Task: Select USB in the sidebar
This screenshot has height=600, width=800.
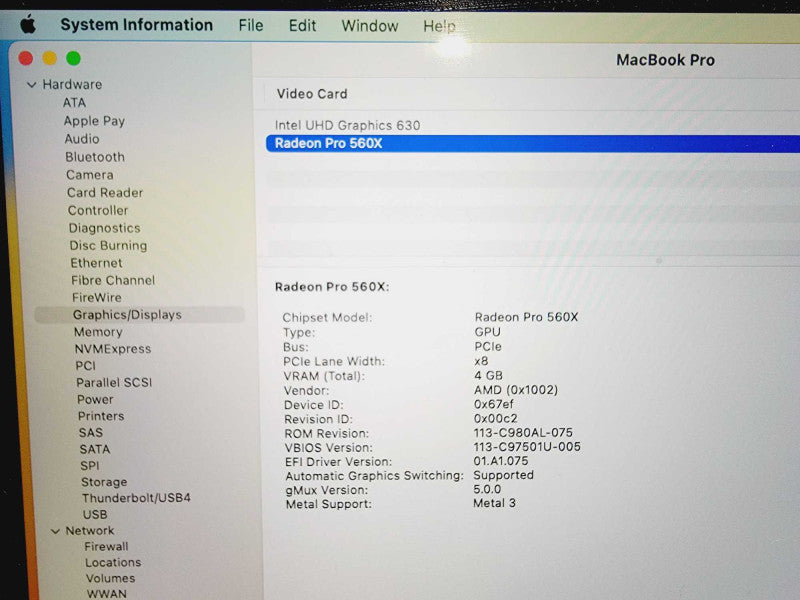Action: point(95,515)
